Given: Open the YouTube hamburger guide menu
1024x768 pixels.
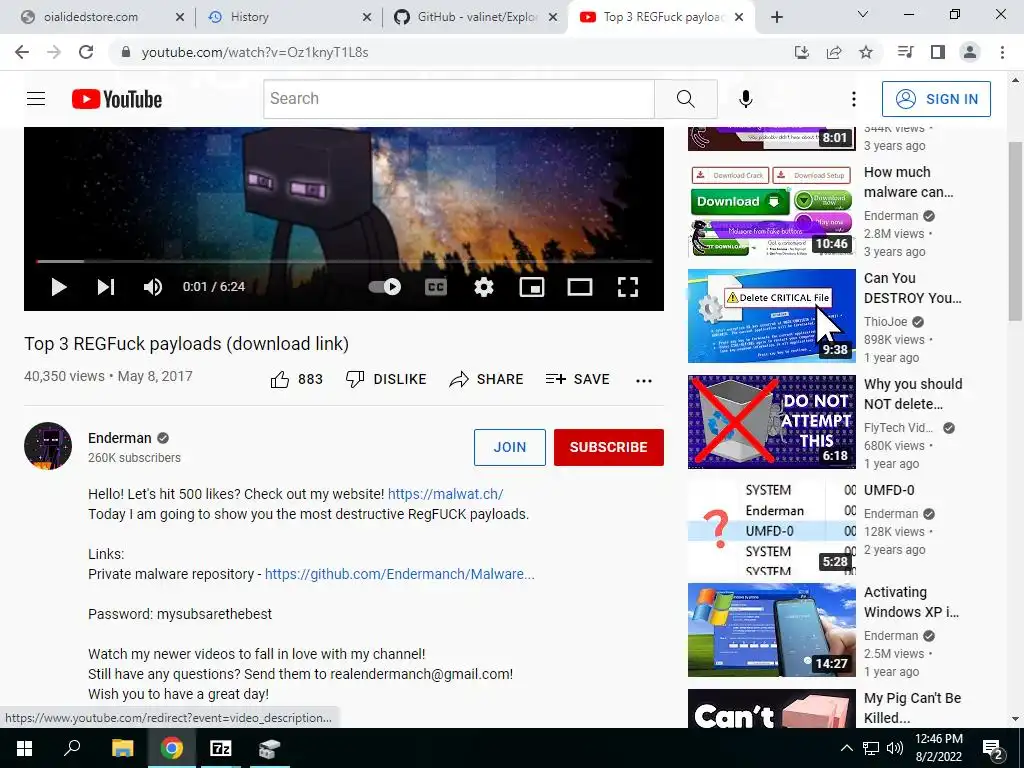Looking at the screenshot, I should 36,99.
